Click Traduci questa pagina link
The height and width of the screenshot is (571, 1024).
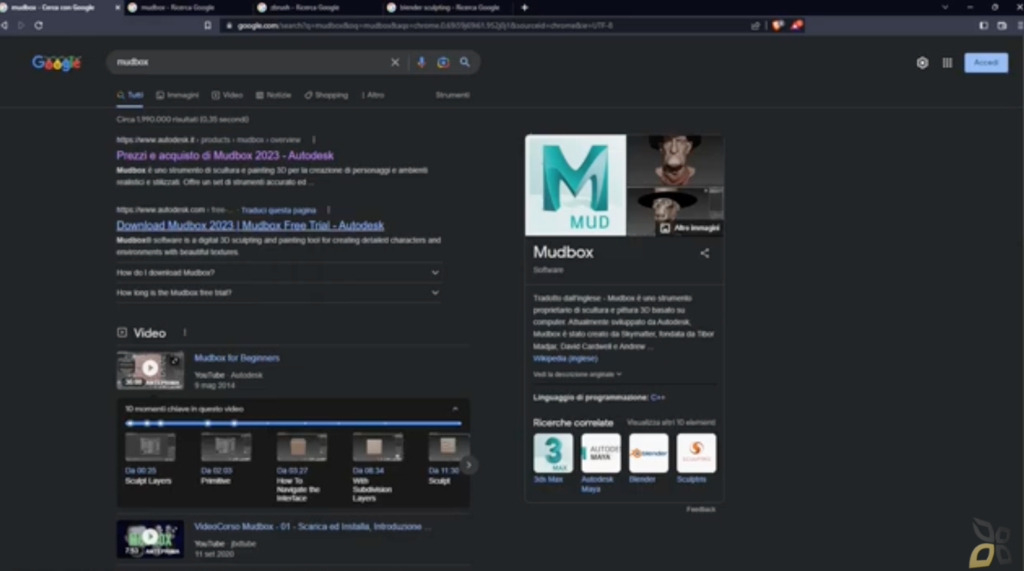pyautogui.click(x=278, y=210)
